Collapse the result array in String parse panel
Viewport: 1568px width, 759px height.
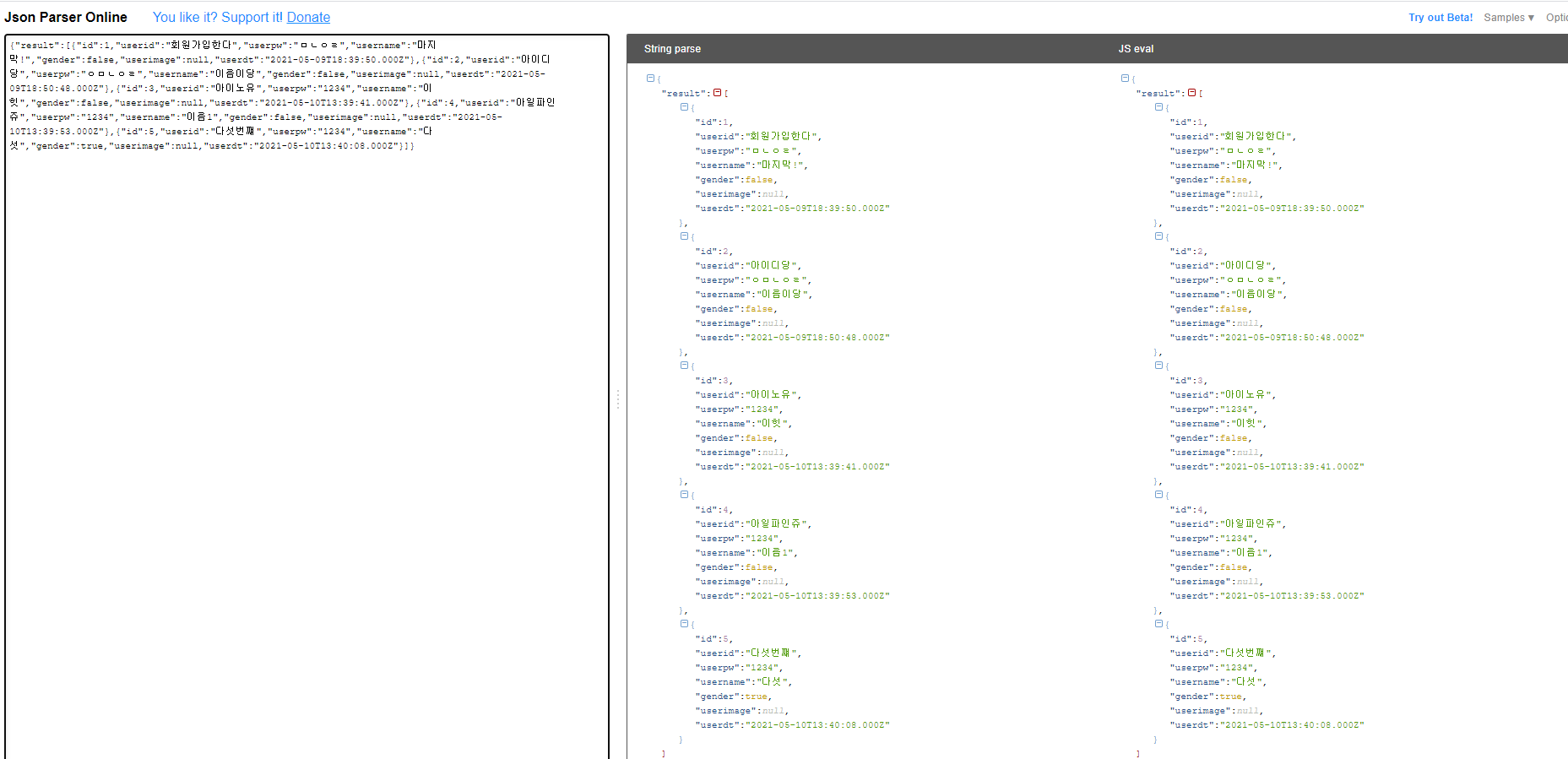pos(717,93)
